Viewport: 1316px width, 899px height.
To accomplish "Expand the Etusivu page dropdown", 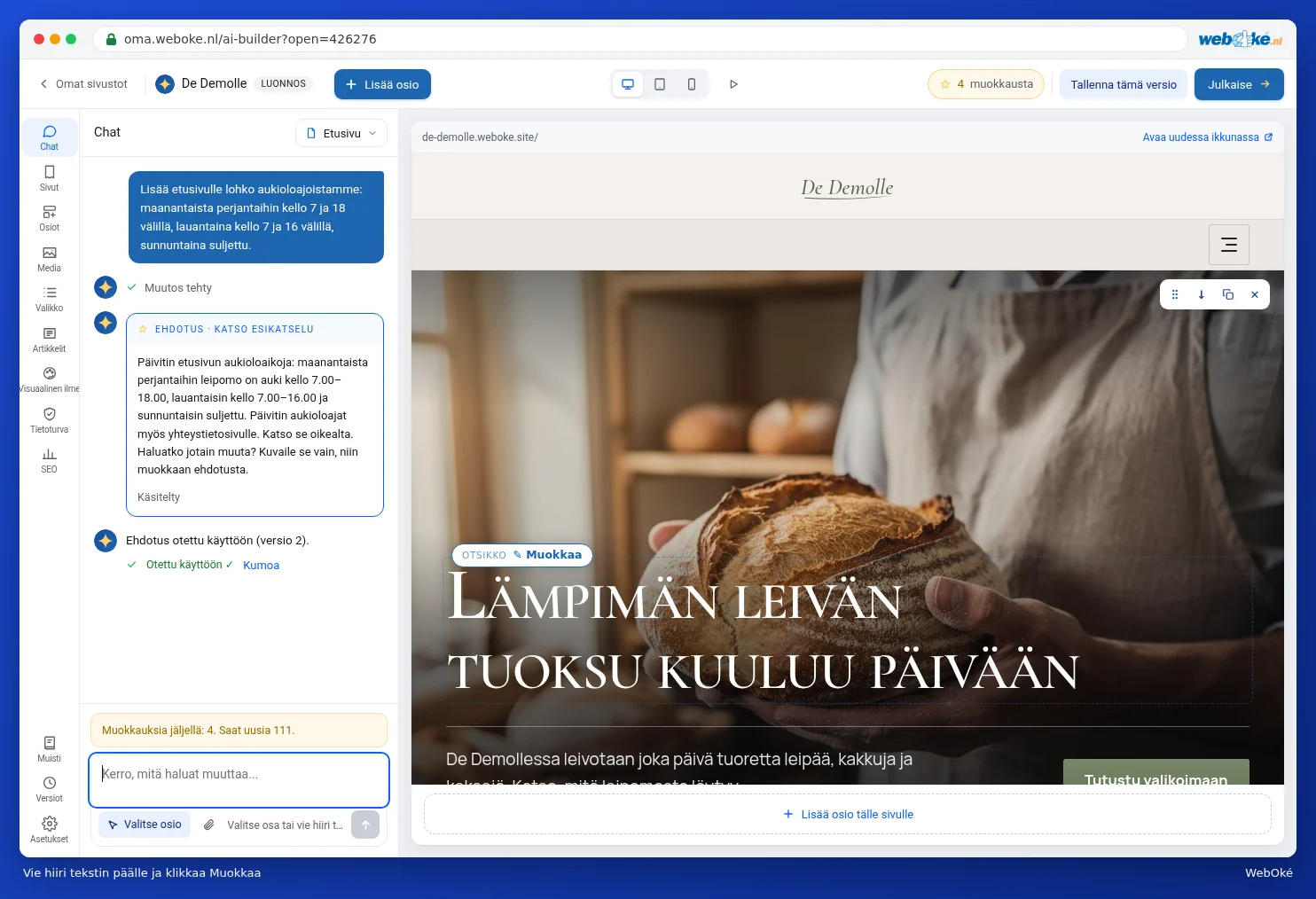I will tap(341, 133).
